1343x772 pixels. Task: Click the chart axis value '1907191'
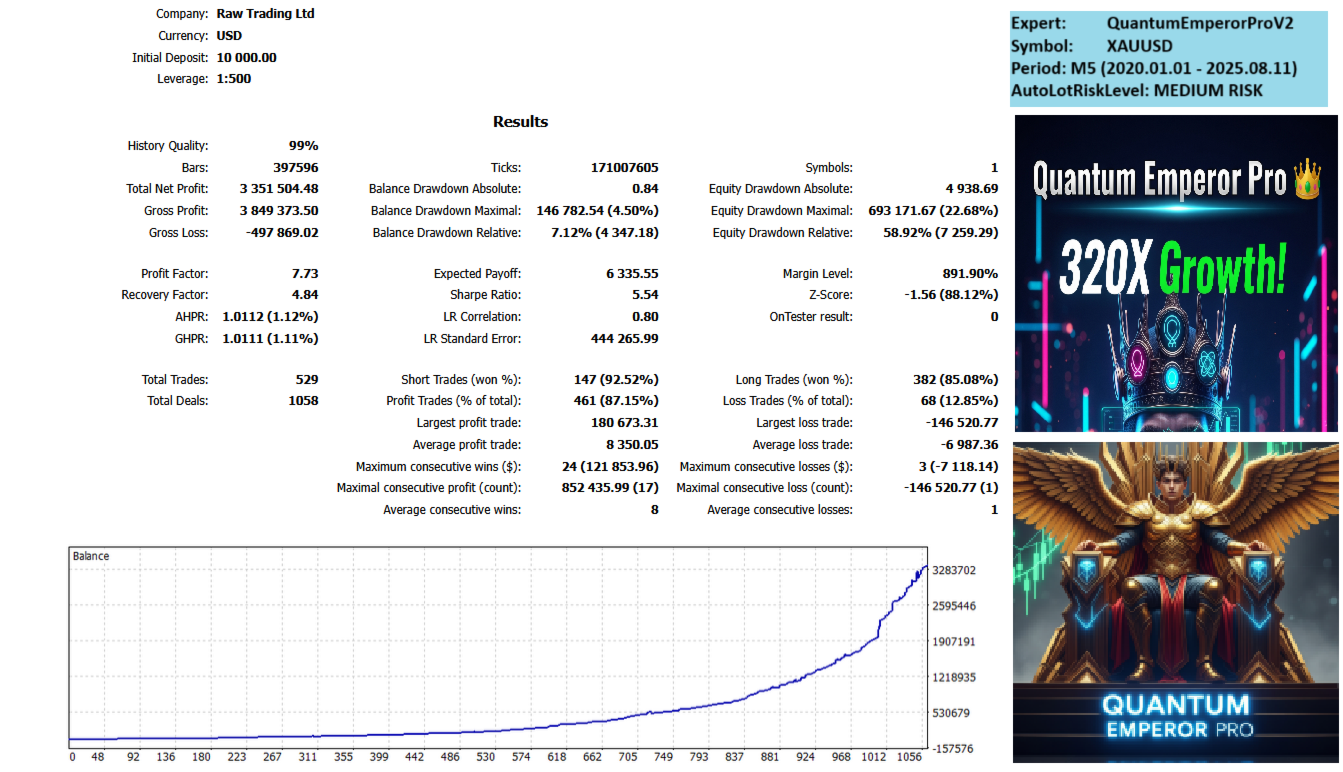click(953, 642)
